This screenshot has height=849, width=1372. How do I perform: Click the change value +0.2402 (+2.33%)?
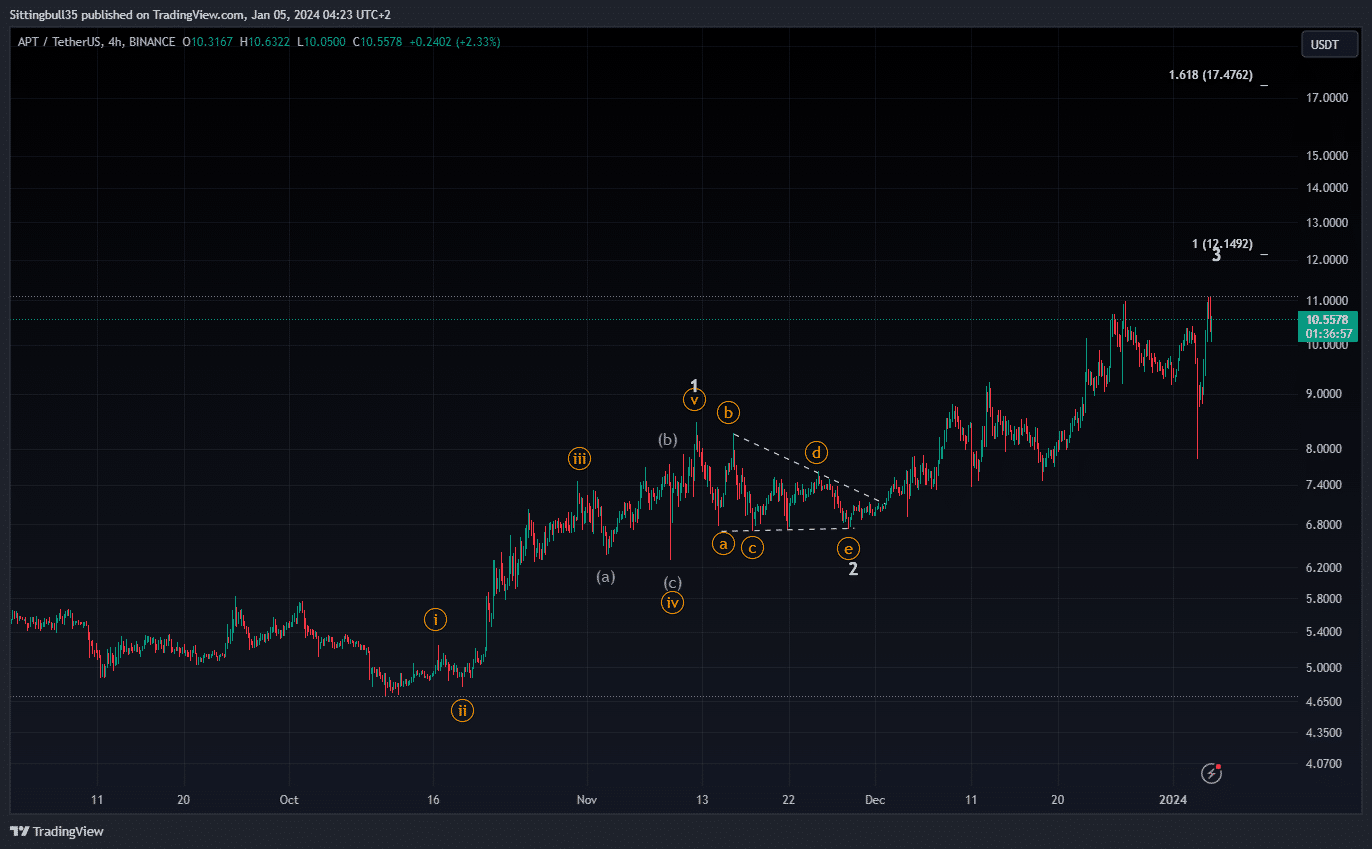point(454,42)
